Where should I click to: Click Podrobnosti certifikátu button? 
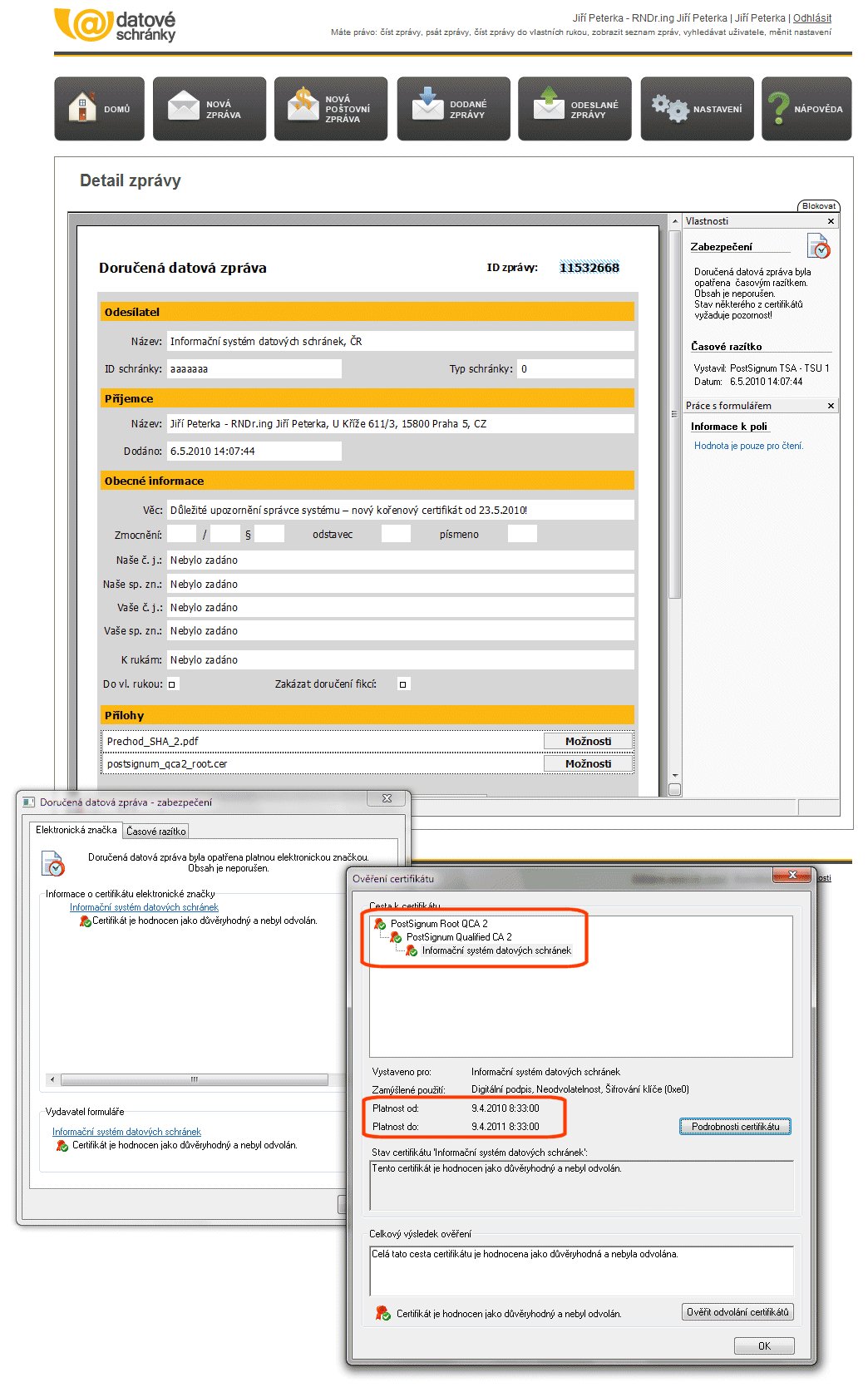[x=736, y=1127]
